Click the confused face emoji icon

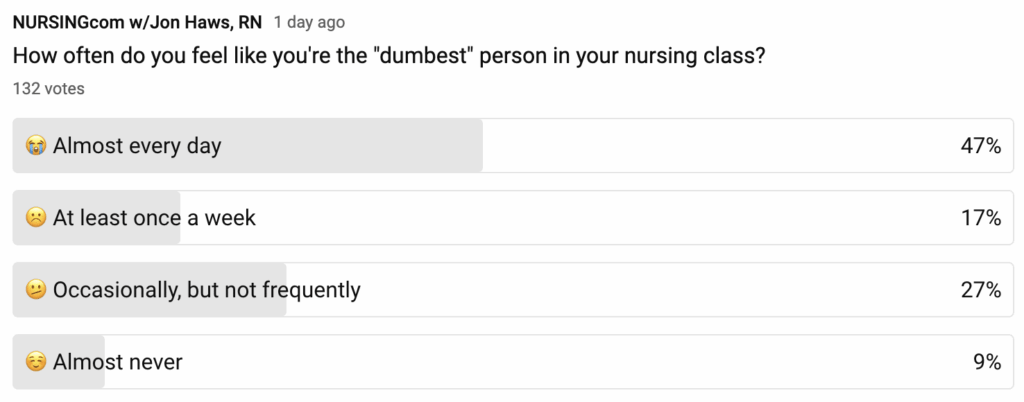36,290
